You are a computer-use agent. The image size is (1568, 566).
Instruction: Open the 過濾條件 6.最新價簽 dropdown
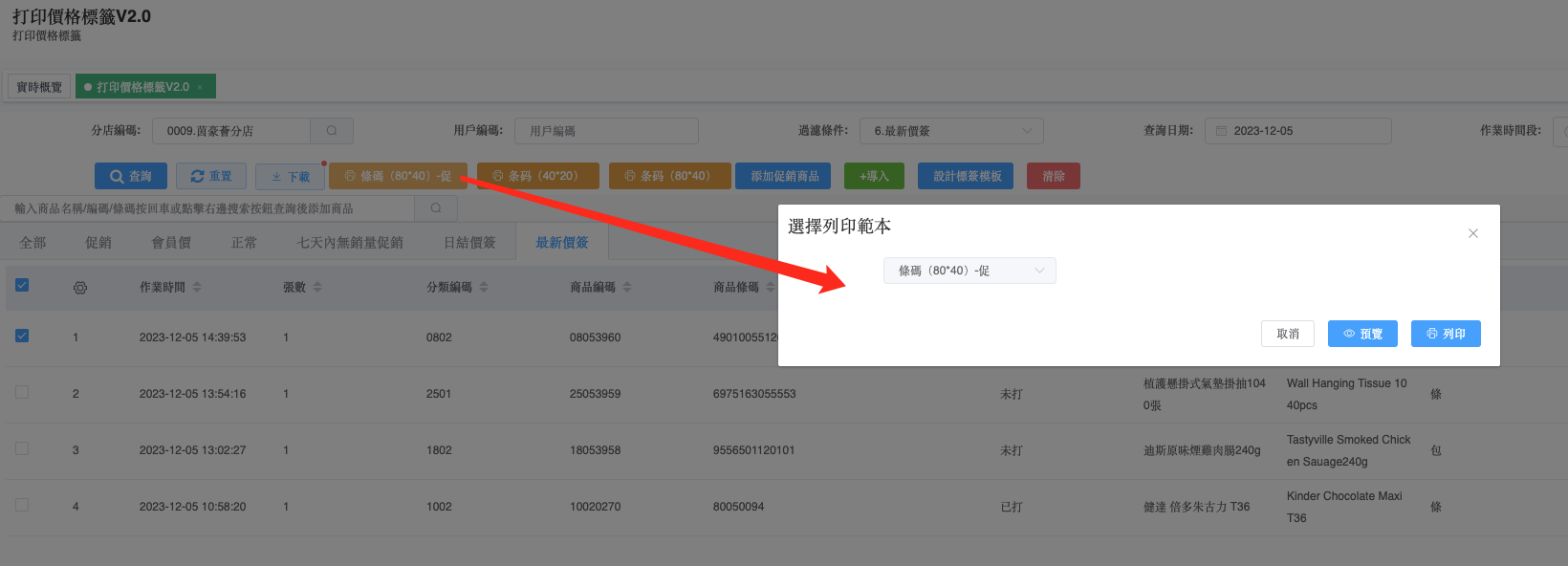click(x=951, y=131)
